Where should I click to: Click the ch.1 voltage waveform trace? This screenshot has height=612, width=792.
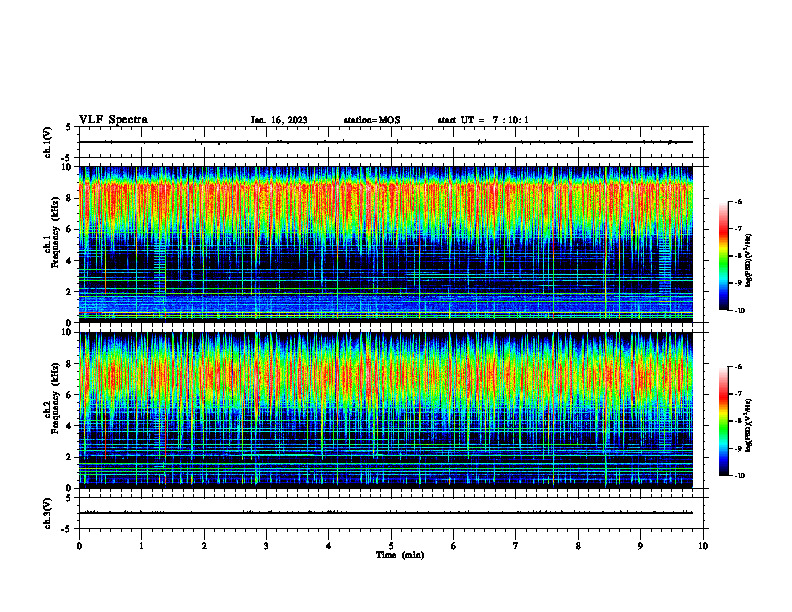click(386, 142)
